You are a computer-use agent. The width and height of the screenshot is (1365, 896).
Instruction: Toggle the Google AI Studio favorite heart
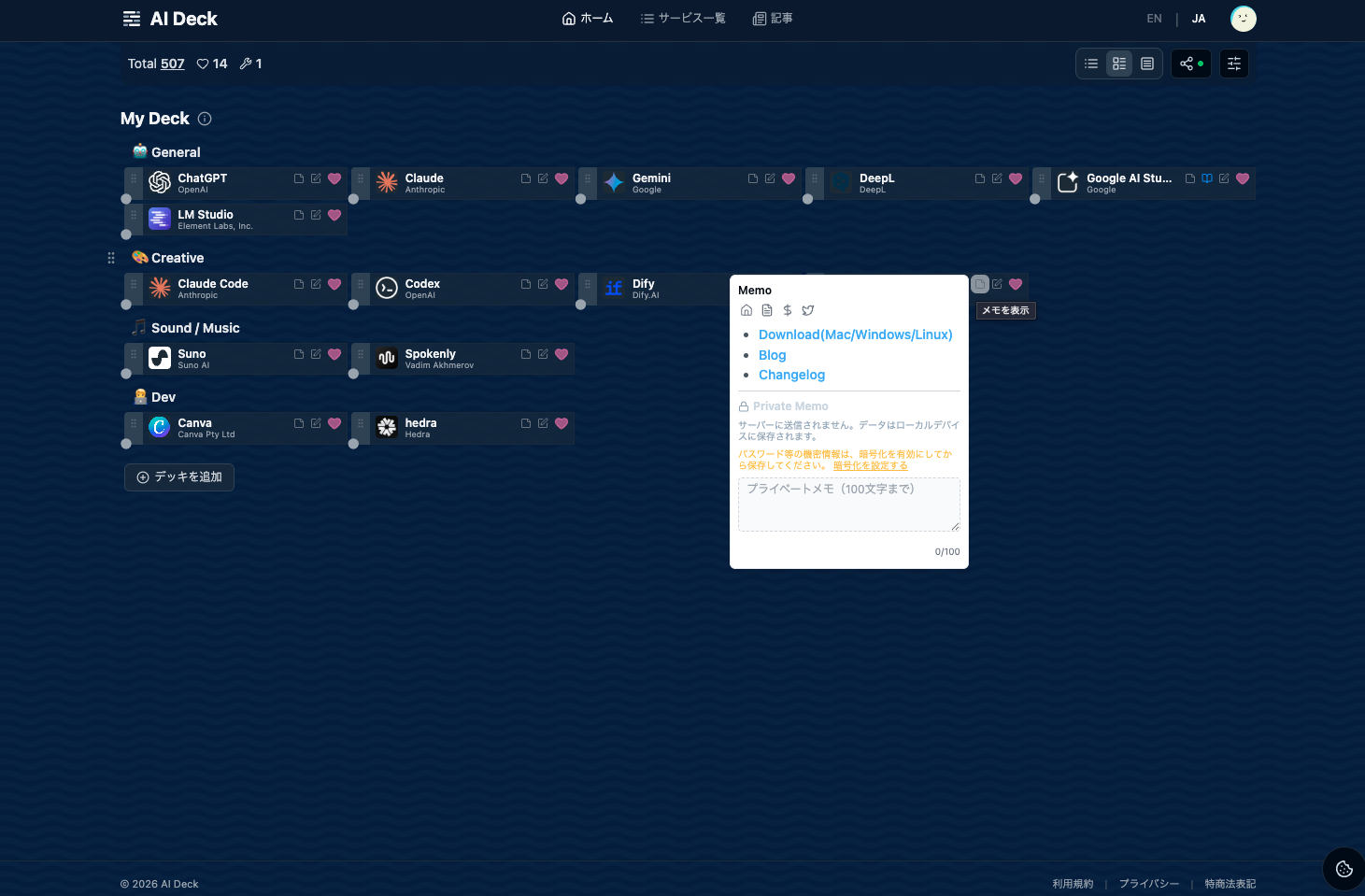click(1243, 178)
